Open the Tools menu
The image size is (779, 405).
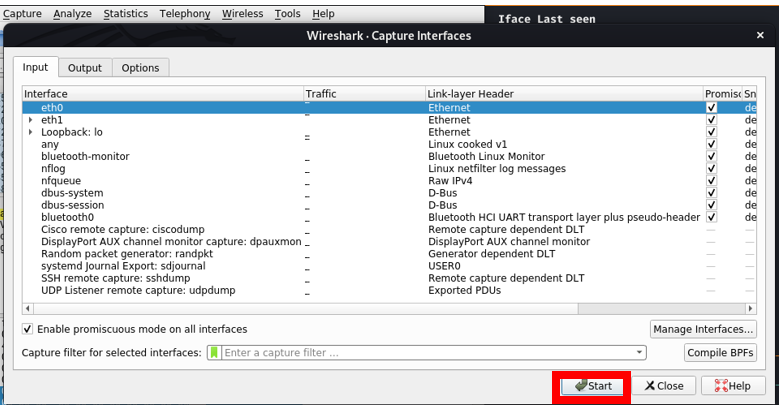click(x=288, y=14)
